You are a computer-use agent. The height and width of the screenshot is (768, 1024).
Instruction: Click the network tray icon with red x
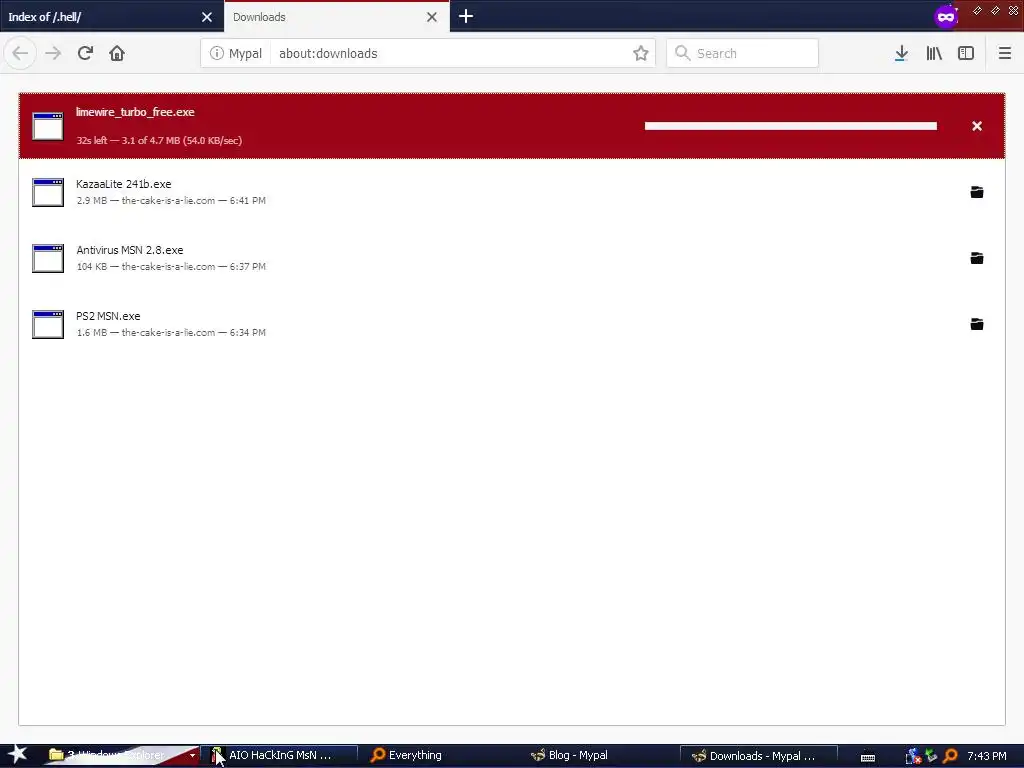coord(913,756)
